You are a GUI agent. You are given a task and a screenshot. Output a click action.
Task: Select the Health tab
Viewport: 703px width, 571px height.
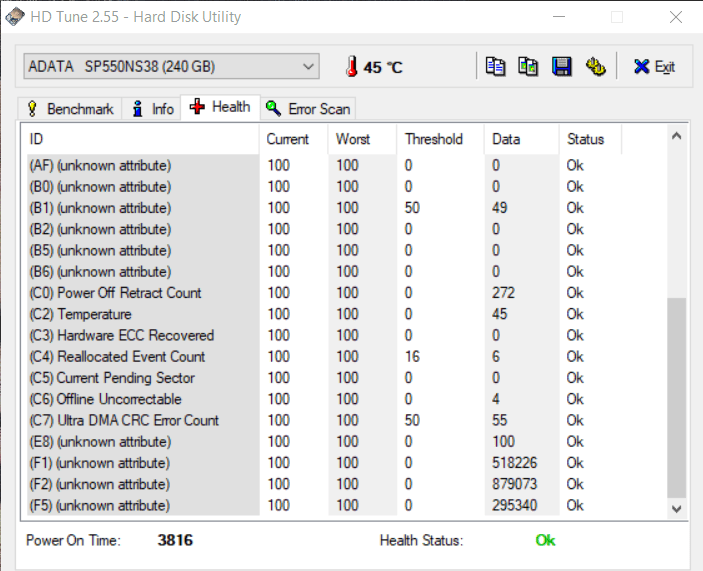point(220,107)
